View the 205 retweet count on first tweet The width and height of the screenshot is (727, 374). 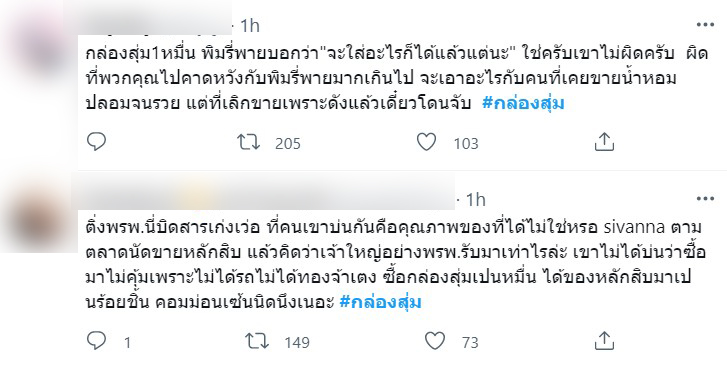(287, 144)
